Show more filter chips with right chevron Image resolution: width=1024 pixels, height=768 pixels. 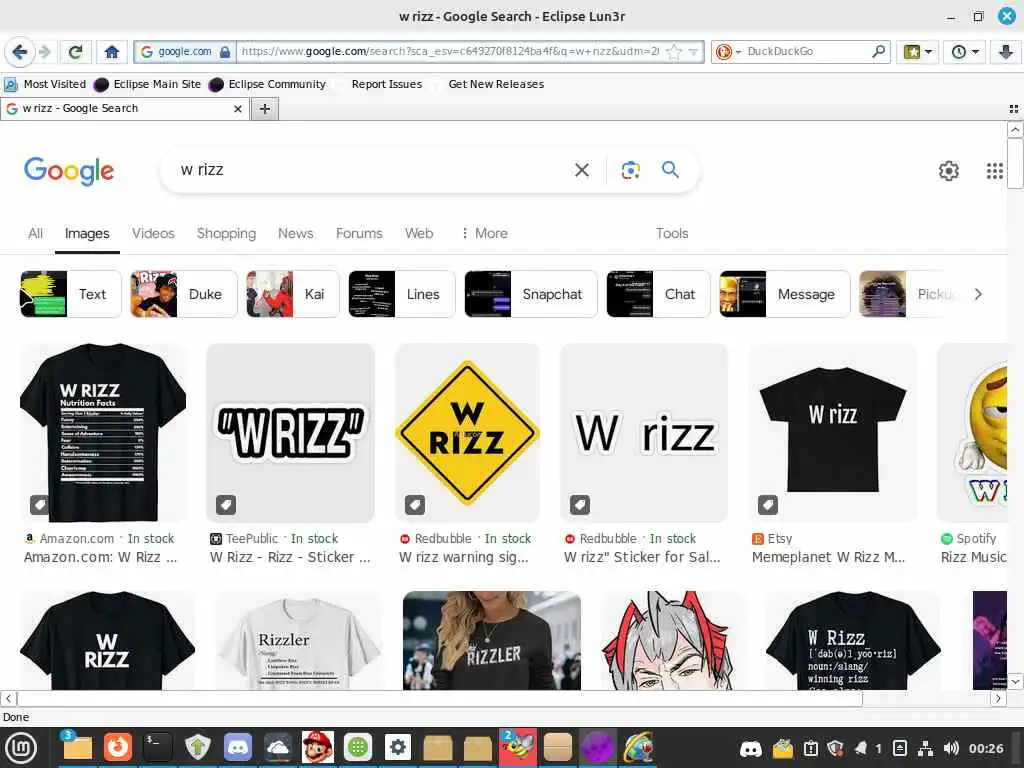(978, 294)
